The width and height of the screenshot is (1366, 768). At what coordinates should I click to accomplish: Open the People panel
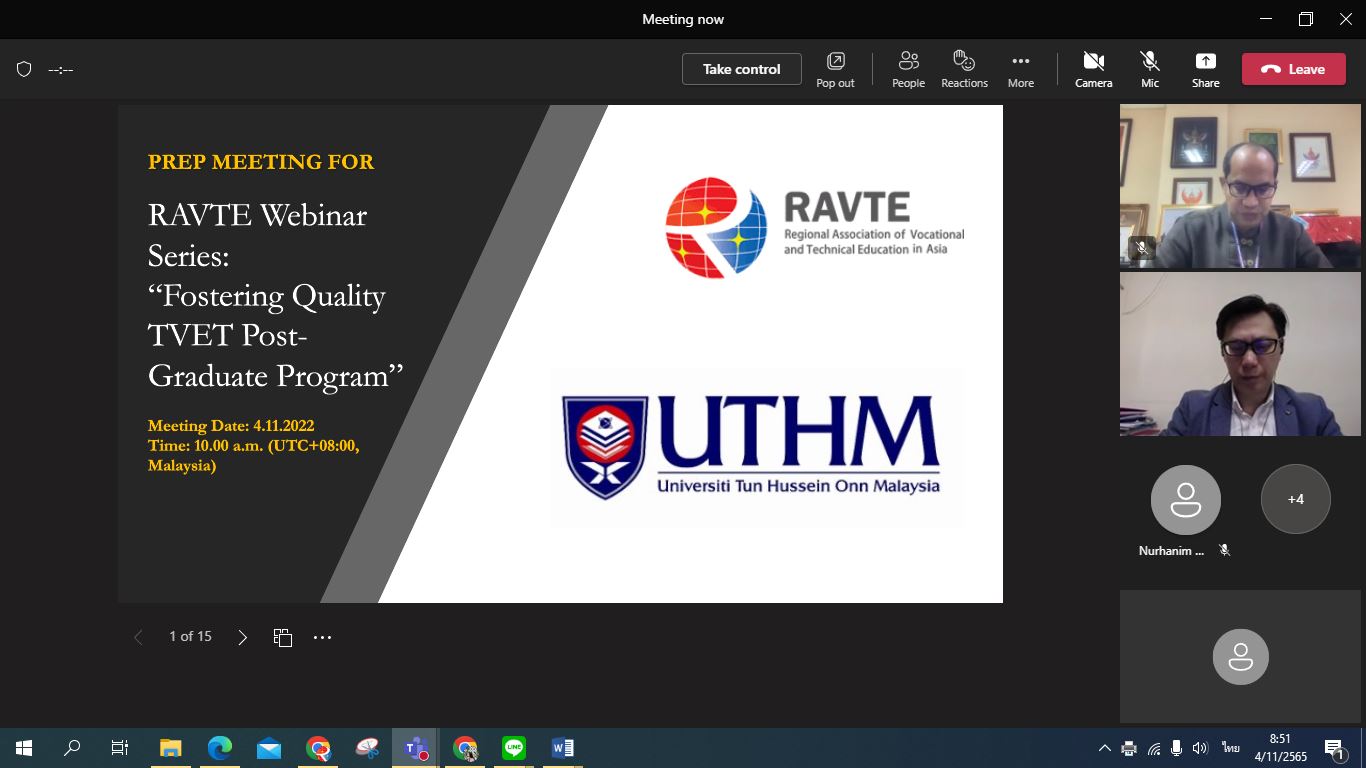point(908,69)
